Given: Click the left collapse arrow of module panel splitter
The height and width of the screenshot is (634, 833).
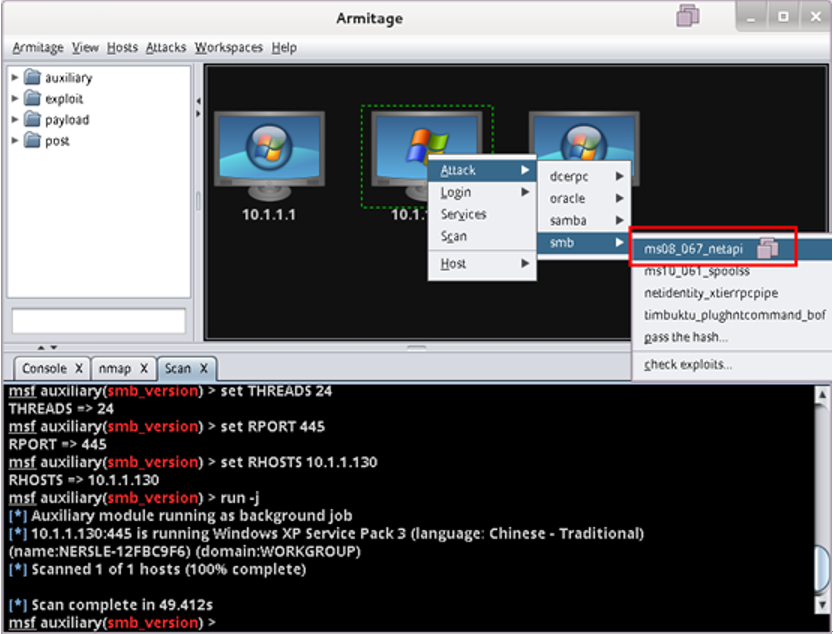Looking at the screenshot, I should 198,100.
